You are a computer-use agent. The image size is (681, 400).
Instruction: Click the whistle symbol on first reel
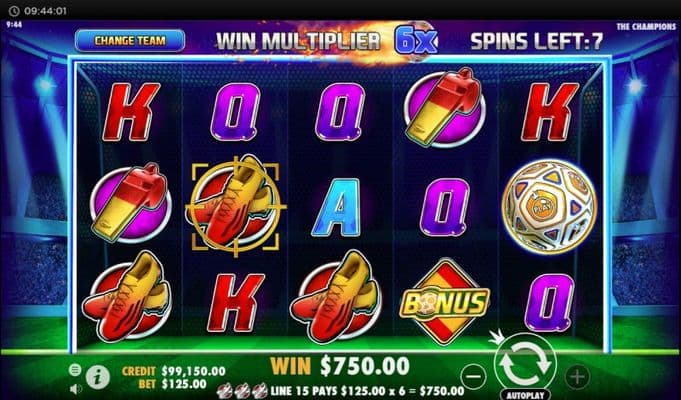tap(131, 203)
